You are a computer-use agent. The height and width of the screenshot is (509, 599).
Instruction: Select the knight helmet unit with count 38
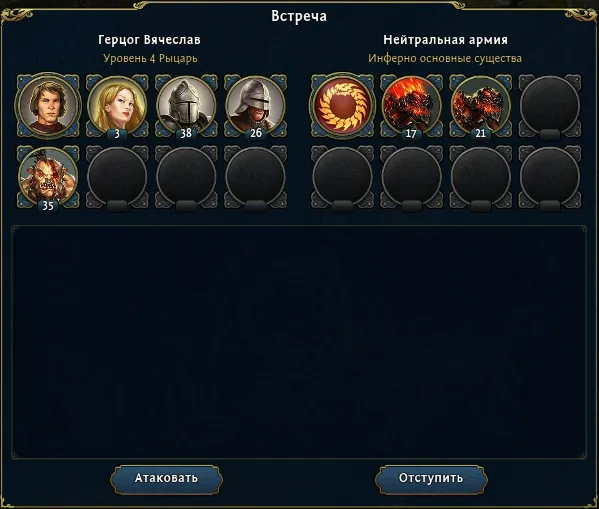coord(186,105)
